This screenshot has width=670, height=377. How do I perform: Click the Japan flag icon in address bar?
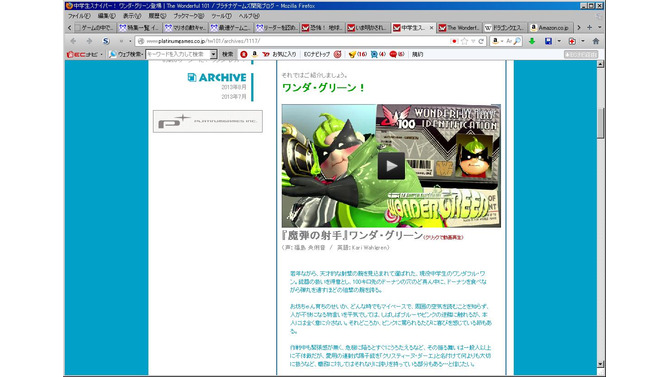[454, 41]
